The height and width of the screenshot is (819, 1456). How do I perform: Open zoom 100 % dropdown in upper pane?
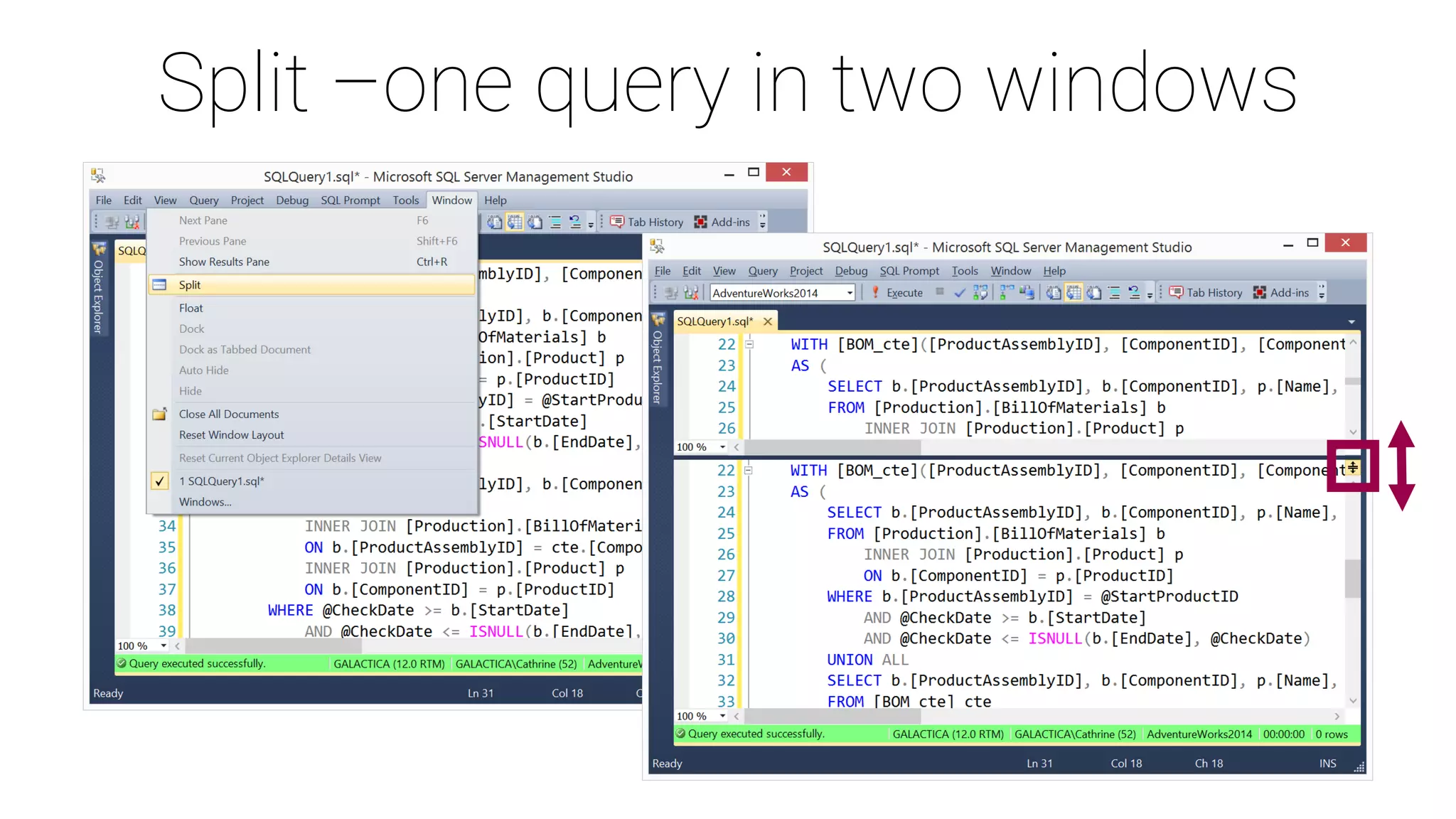(723, 446)
